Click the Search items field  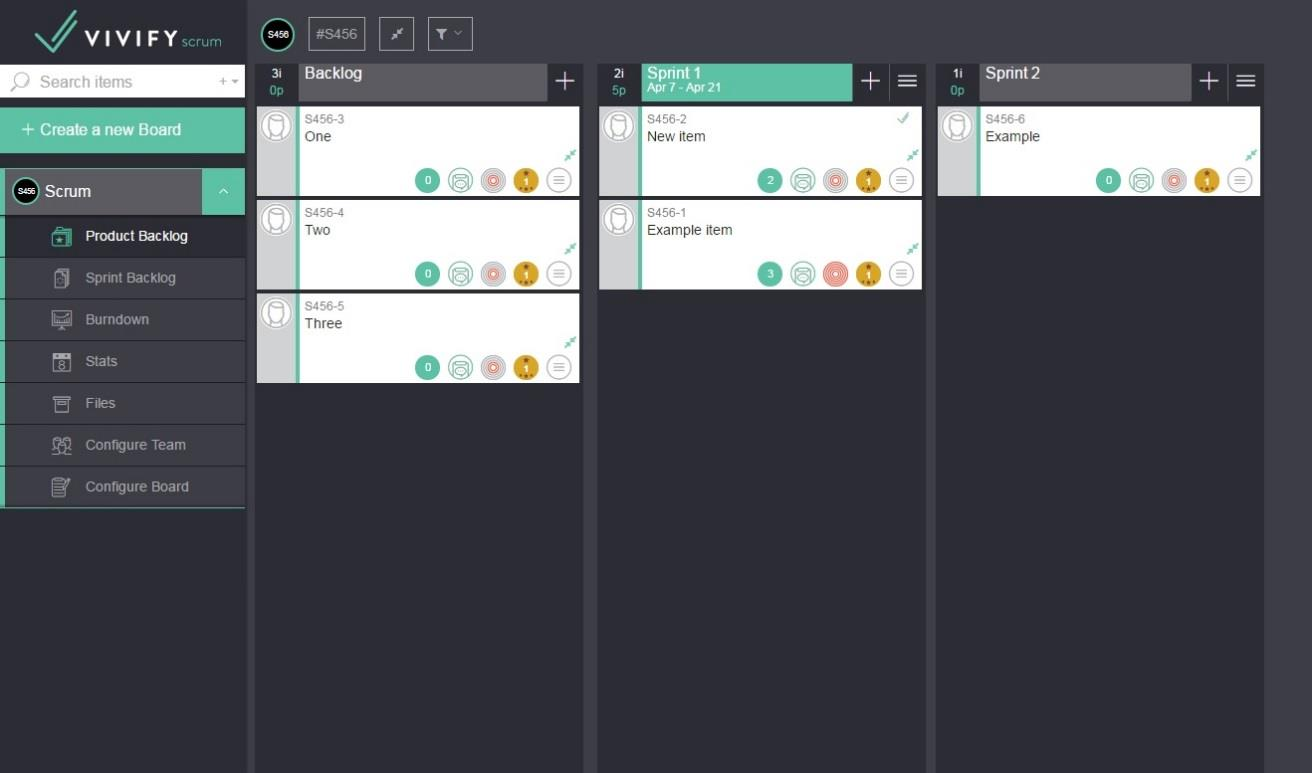[x=110, y=82]
